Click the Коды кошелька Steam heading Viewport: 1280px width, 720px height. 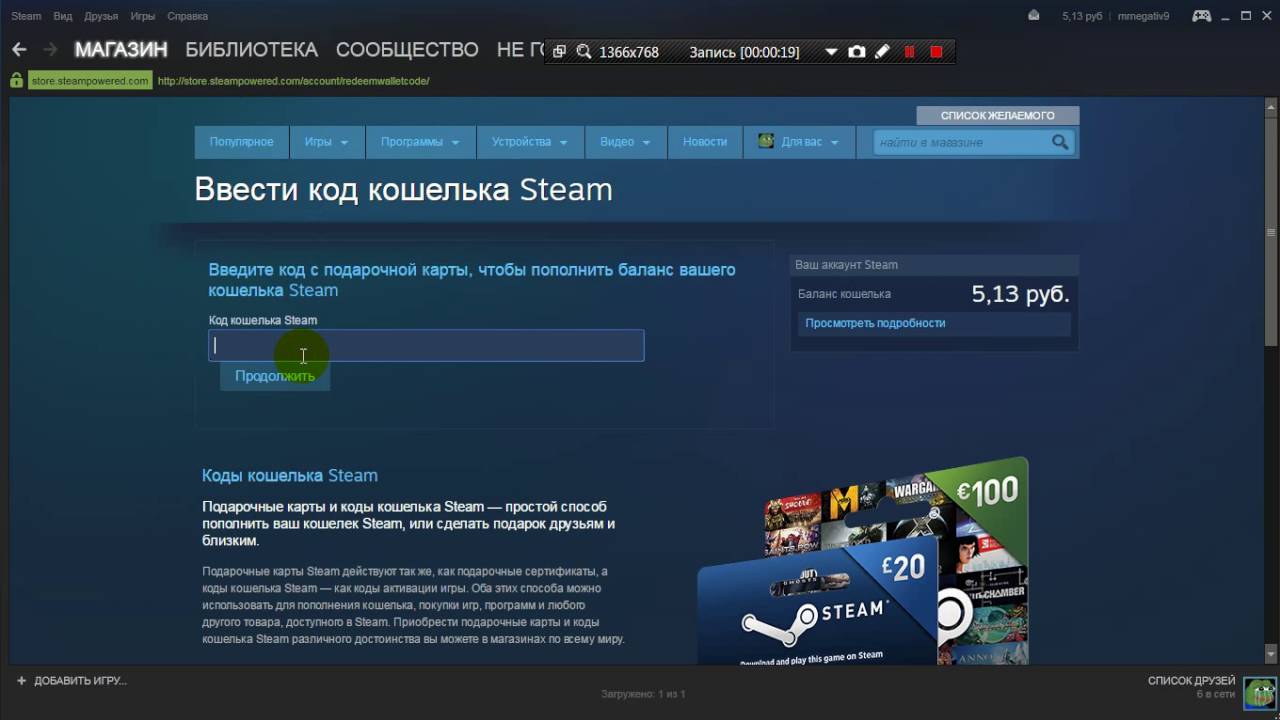290,476
